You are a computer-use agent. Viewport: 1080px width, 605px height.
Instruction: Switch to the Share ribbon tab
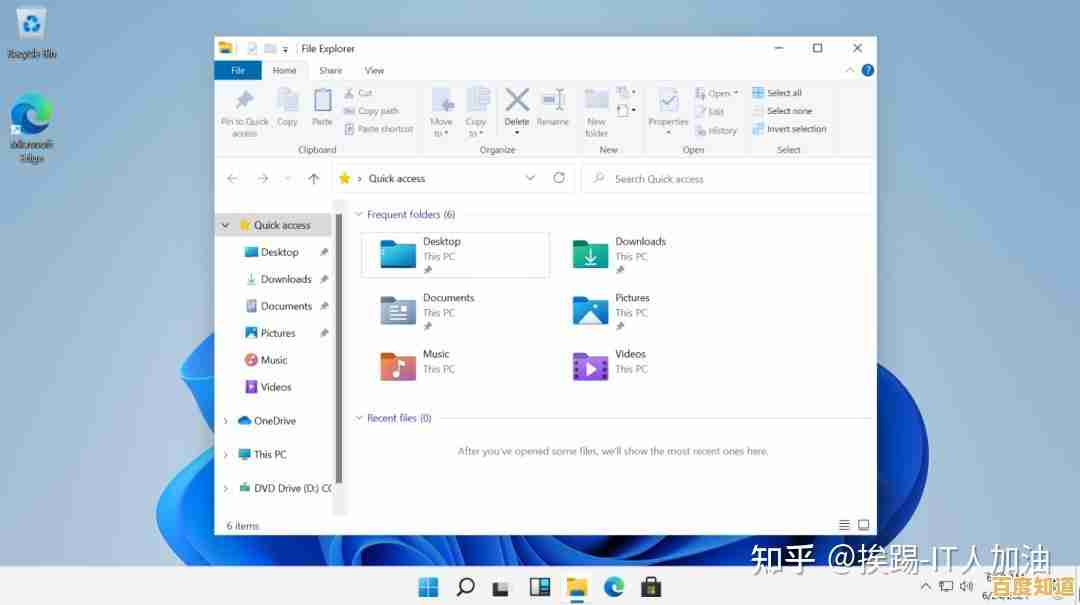point(330,70)
